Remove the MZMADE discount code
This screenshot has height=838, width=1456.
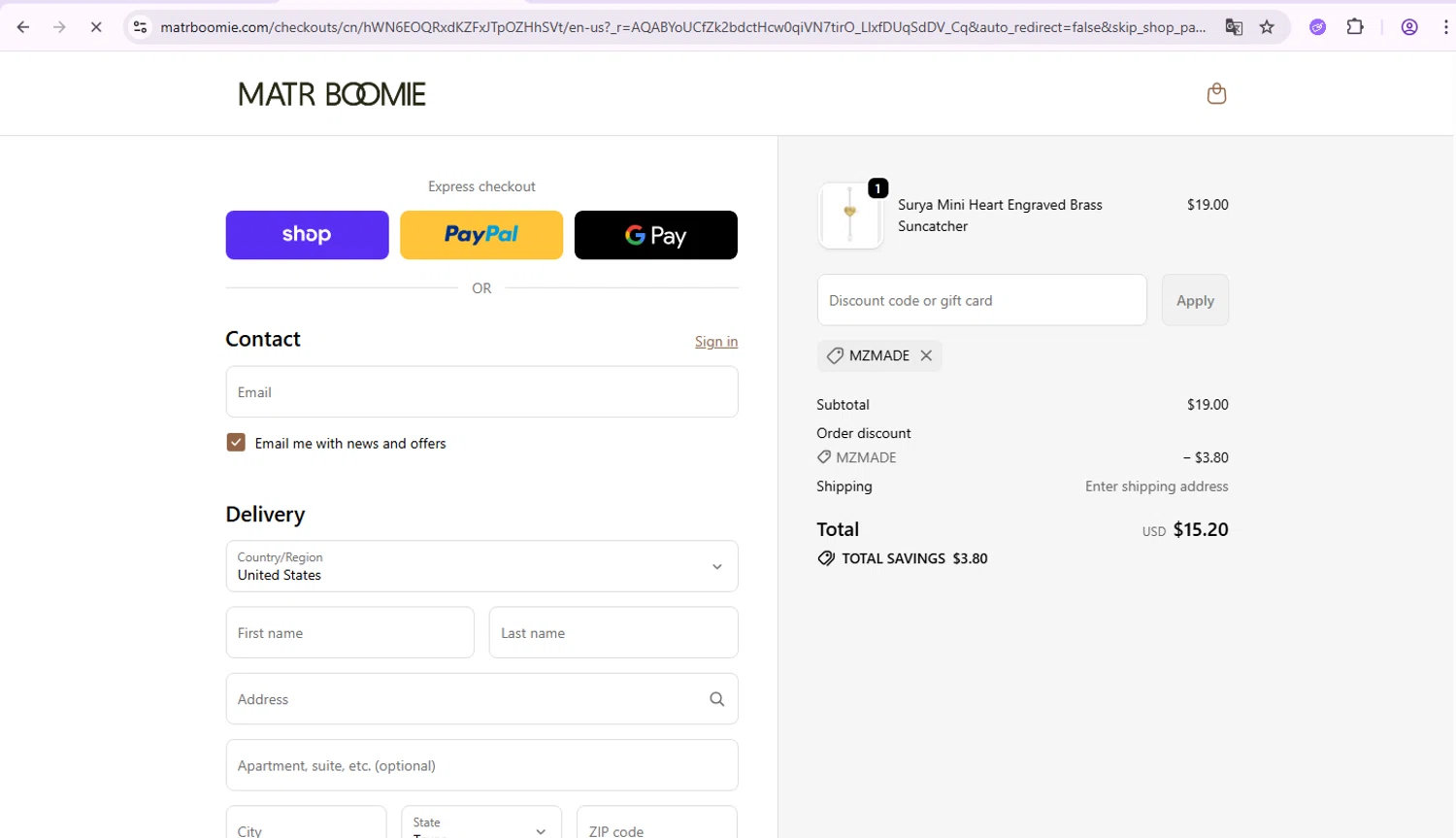click(x=926, y=355)
